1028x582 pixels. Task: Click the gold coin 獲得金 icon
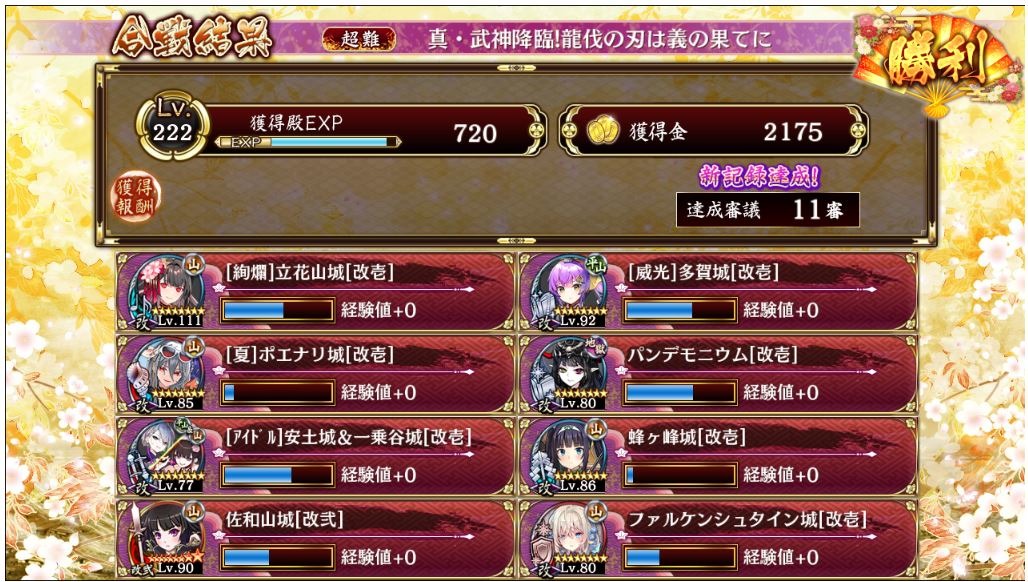(x=603, y=131)
